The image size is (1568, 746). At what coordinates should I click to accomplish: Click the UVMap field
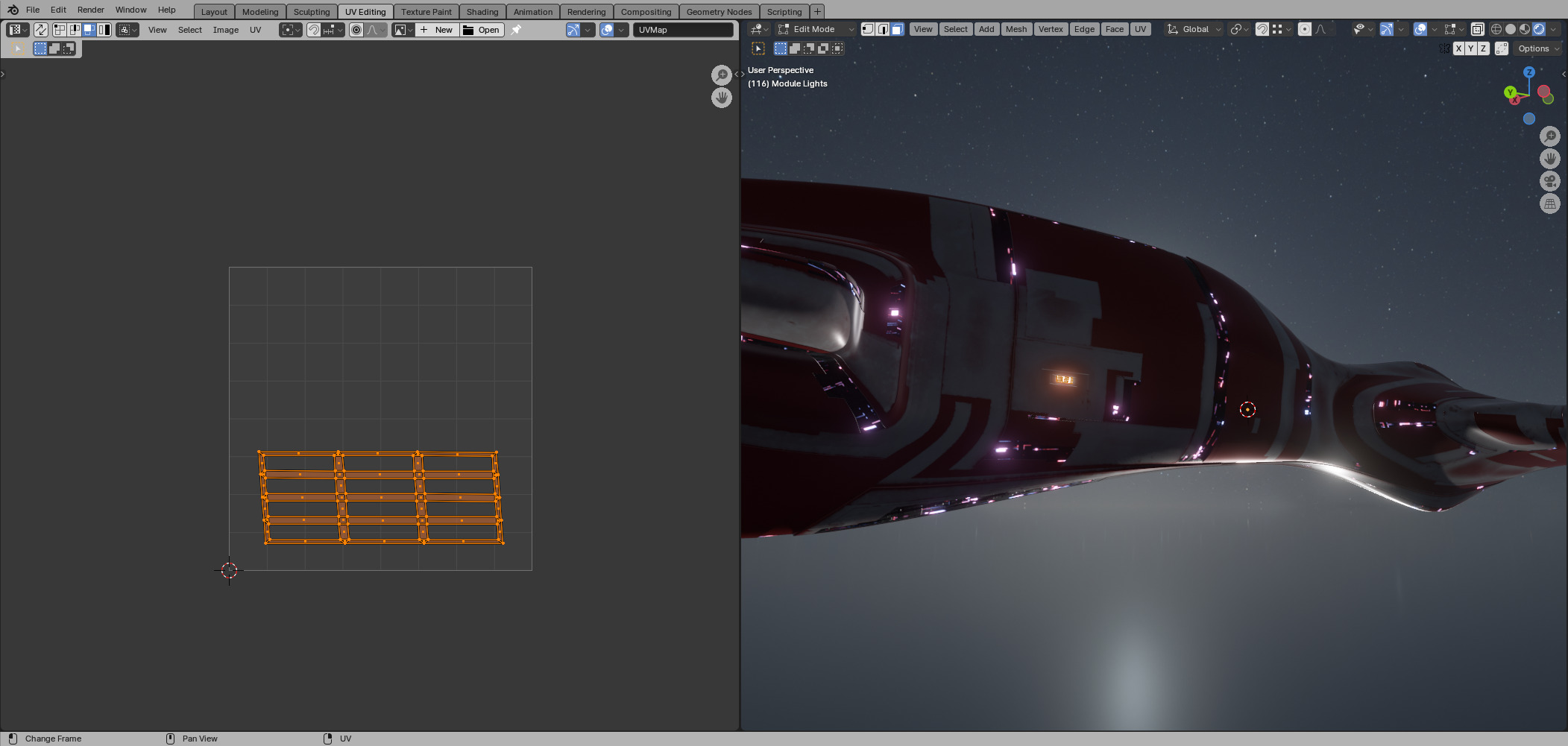pyautogui.click(x=684, y=30)
